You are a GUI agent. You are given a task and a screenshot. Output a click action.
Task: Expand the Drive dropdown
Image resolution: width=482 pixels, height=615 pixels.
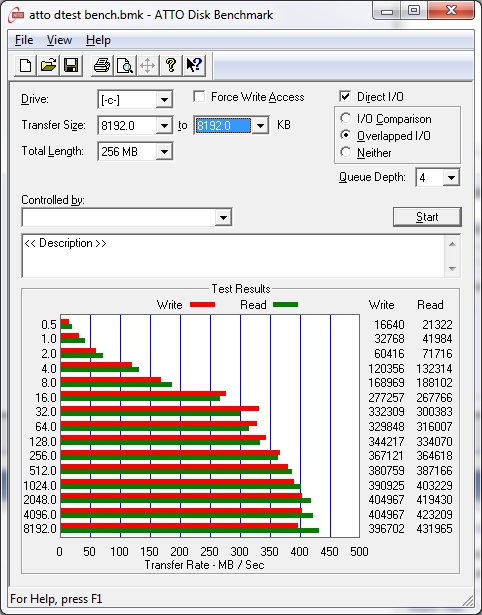pos(164,100)
